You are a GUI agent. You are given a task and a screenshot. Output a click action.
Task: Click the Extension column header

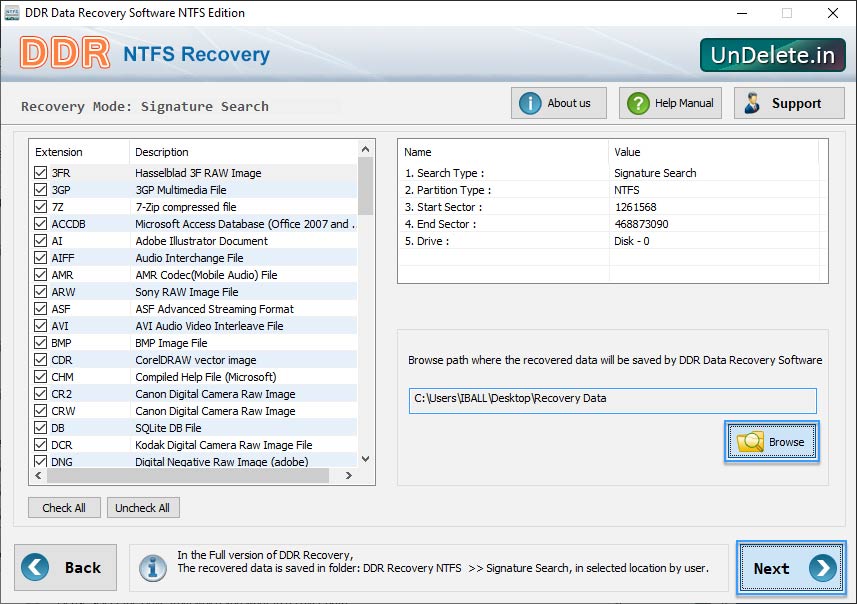(x=79, y=152)
